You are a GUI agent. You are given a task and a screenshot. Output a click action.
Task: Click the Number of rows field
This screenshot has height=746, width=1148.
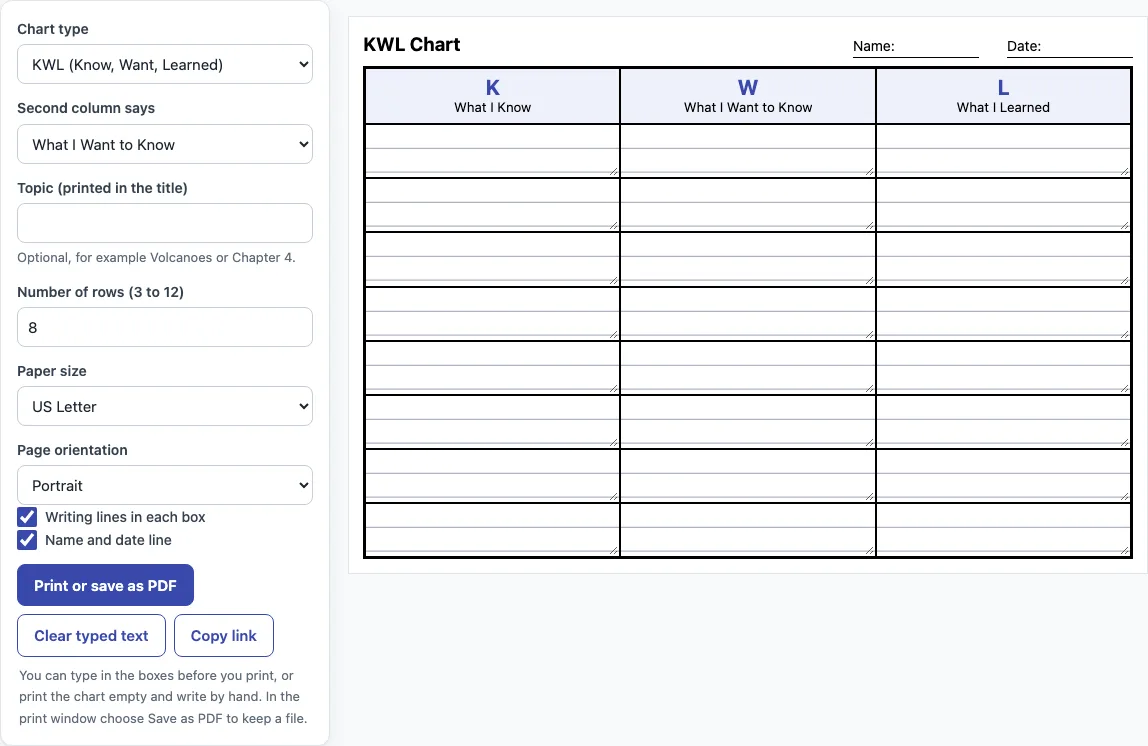tap(165, 327)
